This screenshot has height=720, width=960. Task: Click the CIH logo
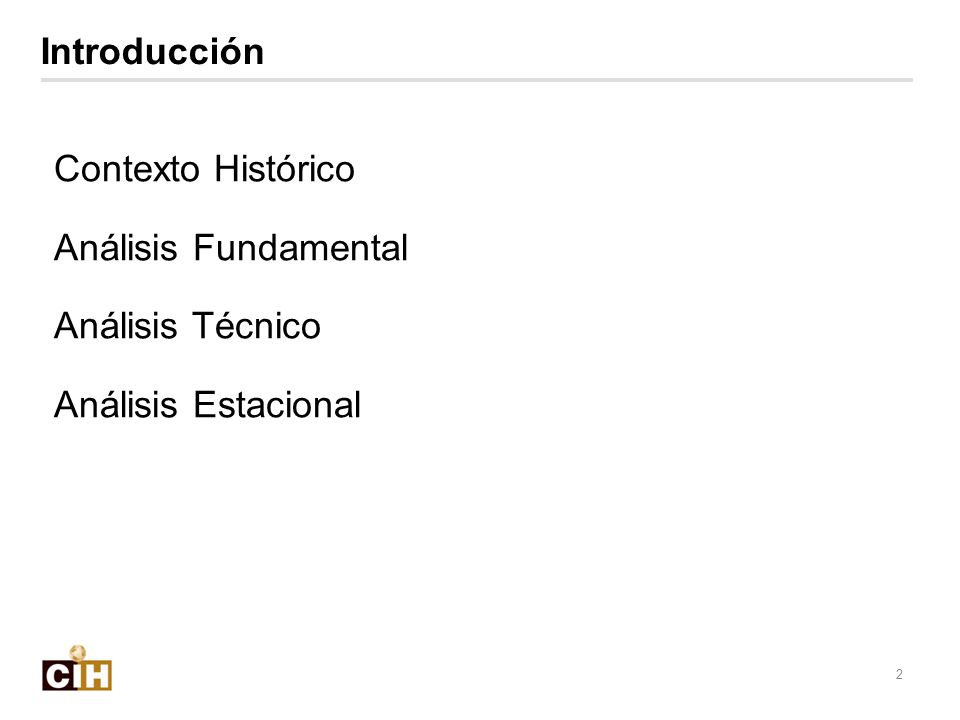(x=77, y=668)
